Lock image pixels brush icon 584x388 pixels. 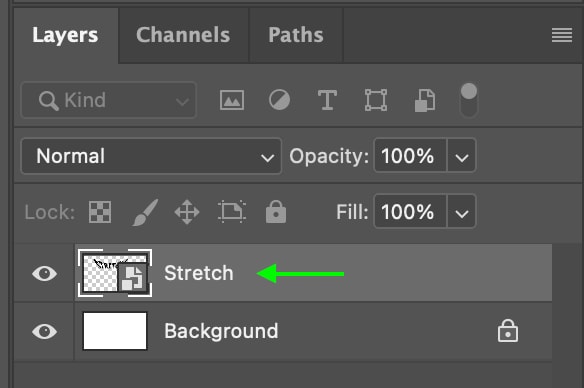click(x=145, y=212)
